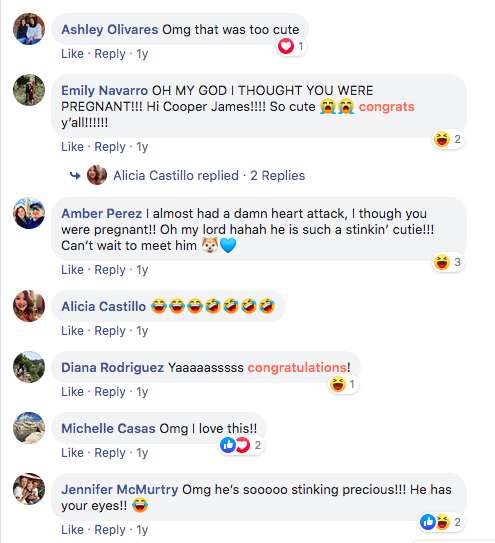Click the highlighted 'congratulations' word in Diana's comment
The image size is (495, 543).
[x=297, y=367]
